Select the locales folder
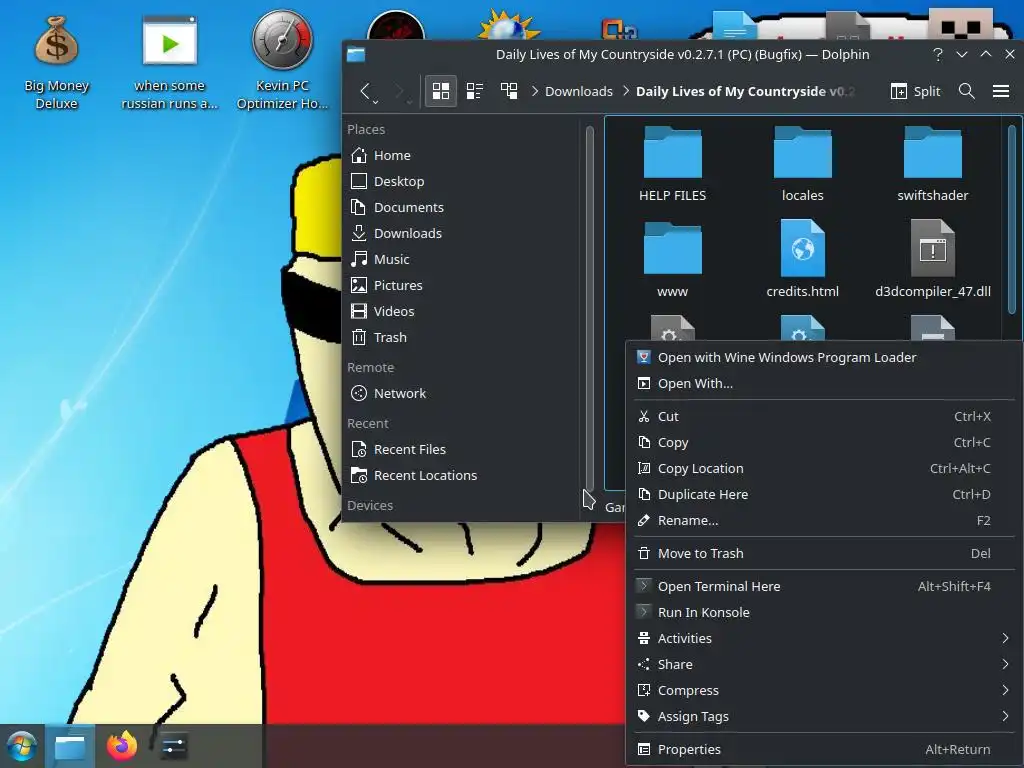This screenshot has width=1024, height=768. click(803, 164)
